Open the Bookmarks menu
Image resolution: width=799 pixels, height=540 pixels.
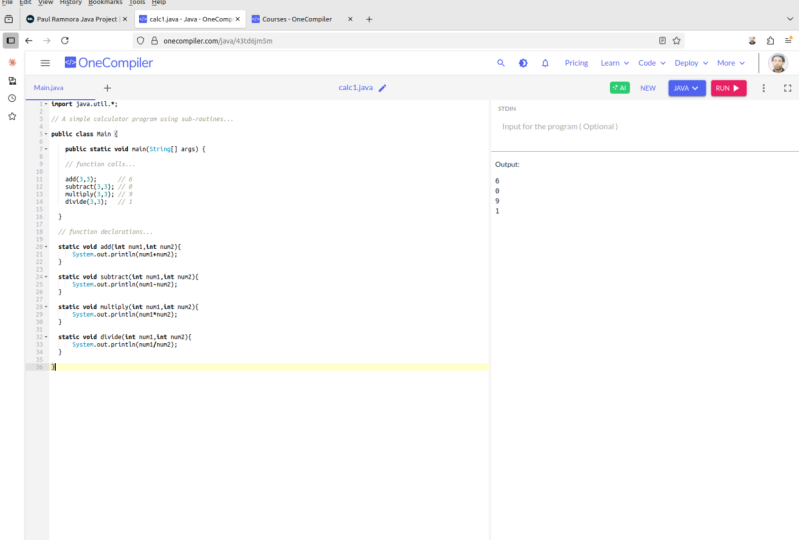[105, 3]
